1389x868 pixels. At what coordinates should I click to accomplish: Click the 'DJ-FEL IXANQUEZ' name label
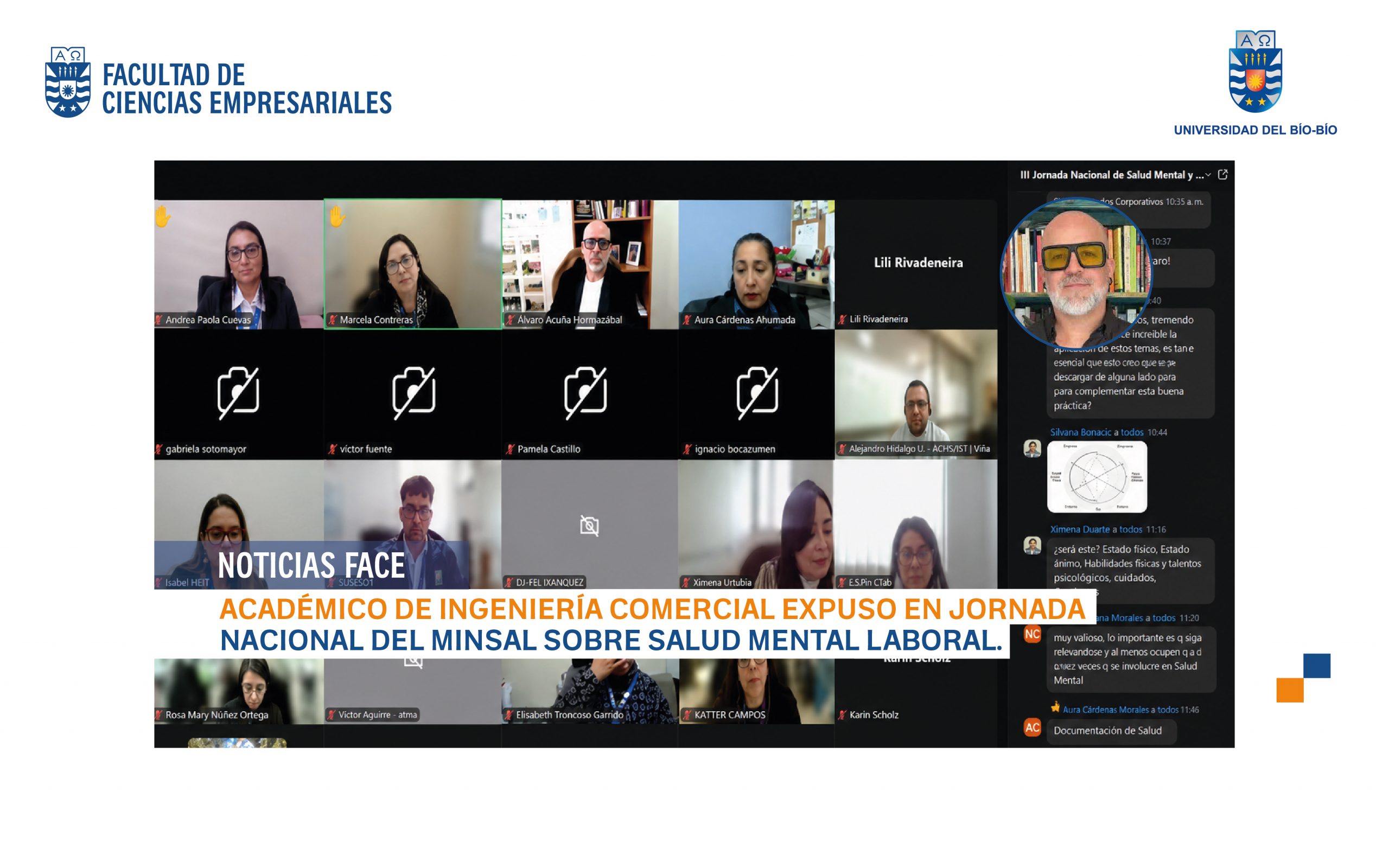point(549,582)
